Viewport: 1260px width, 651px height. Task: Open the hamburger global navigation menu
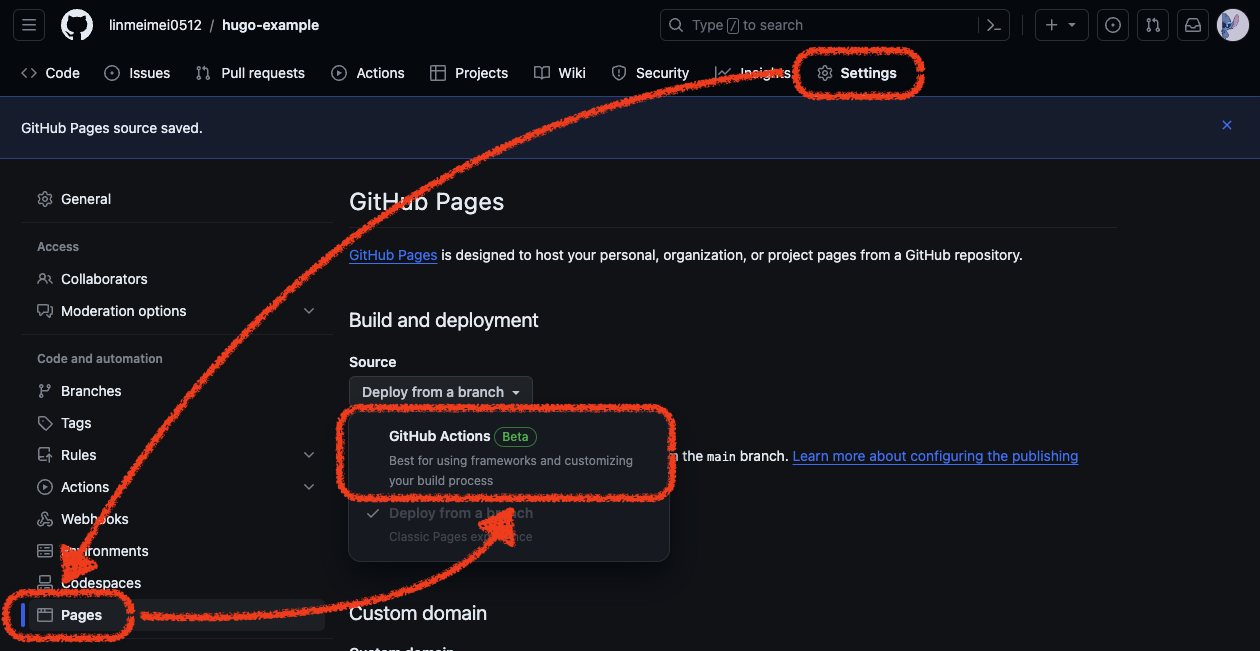(28, 25)
